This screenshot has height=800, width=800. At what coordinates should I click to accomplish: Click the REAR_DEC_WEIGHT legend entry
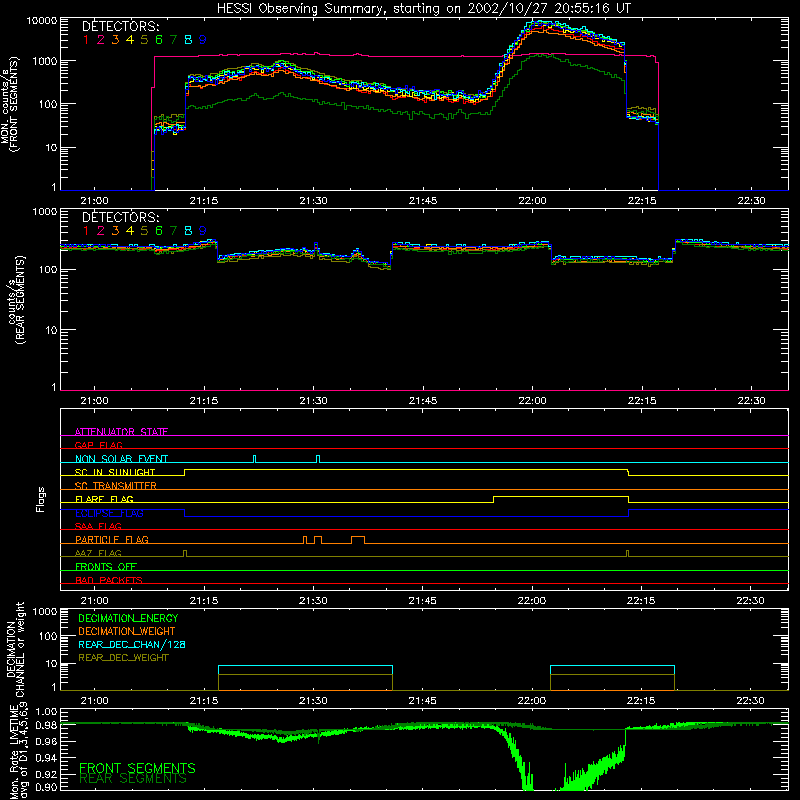click(123, 658)
